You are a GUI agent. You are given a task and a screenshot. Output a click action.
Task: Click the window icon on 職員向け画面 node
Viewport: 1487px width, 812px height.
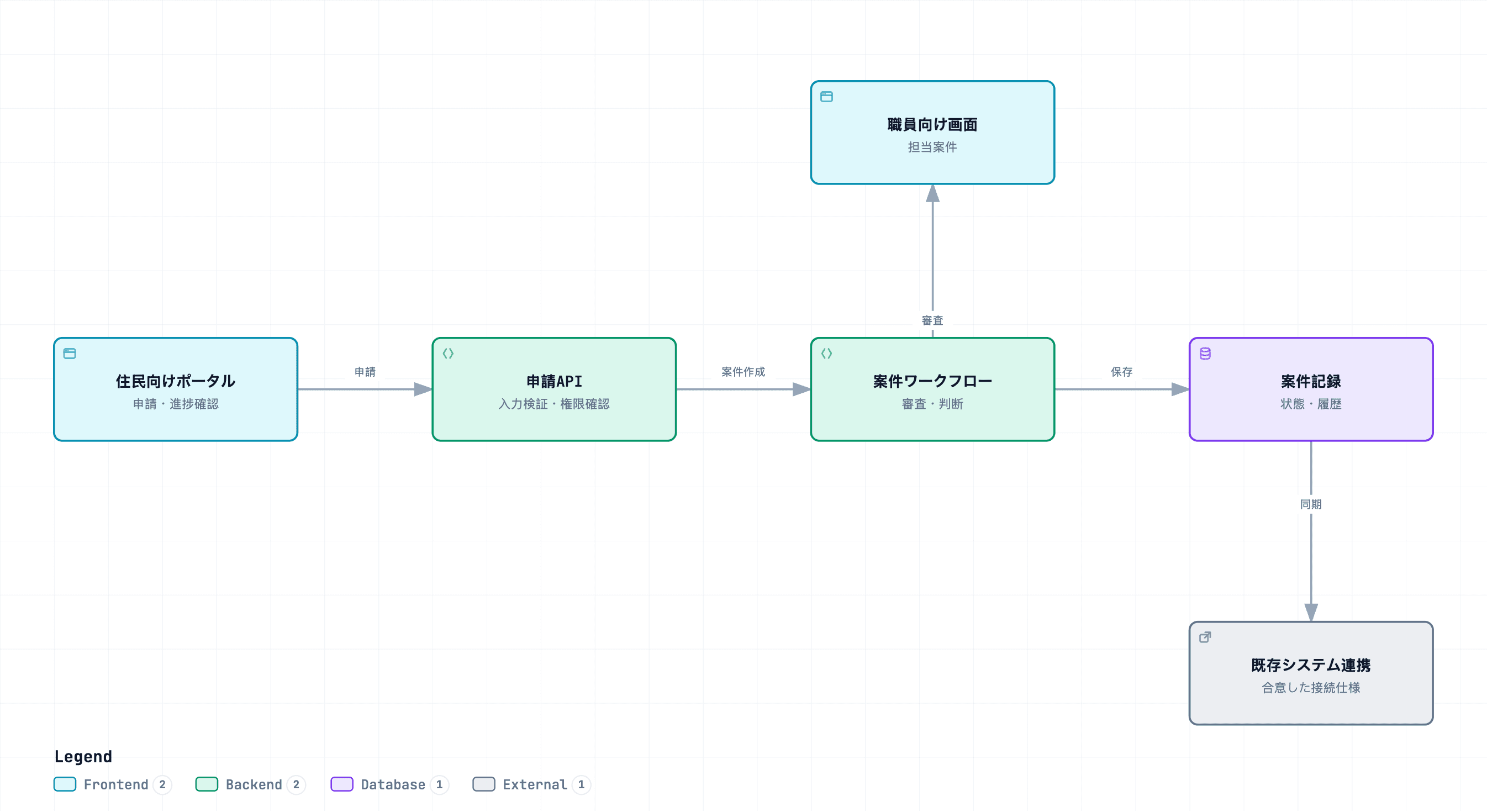(x=826, y=96)
